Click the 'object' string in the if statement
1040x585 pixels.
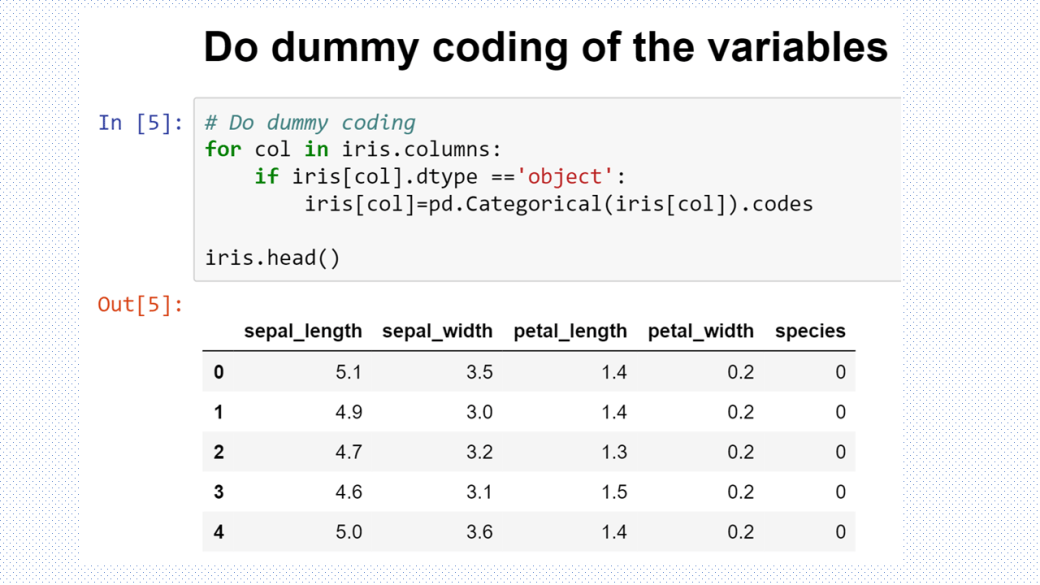[x=566, y=176]
